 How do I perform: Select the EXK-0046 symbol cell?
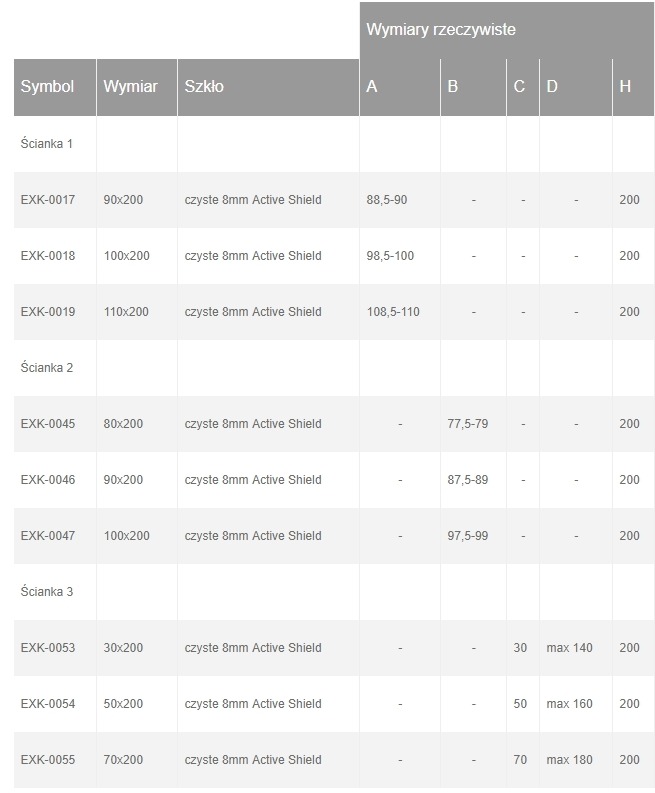[x=48, y=480]
